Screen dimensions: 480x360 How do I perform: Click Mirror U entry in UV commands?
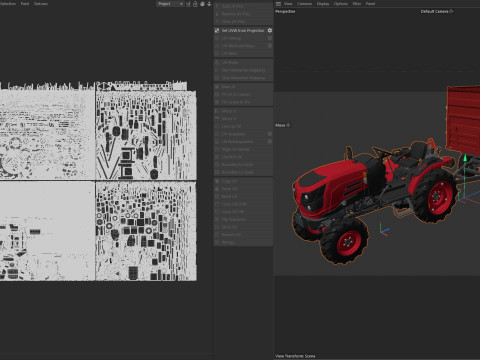pos(243,111)
